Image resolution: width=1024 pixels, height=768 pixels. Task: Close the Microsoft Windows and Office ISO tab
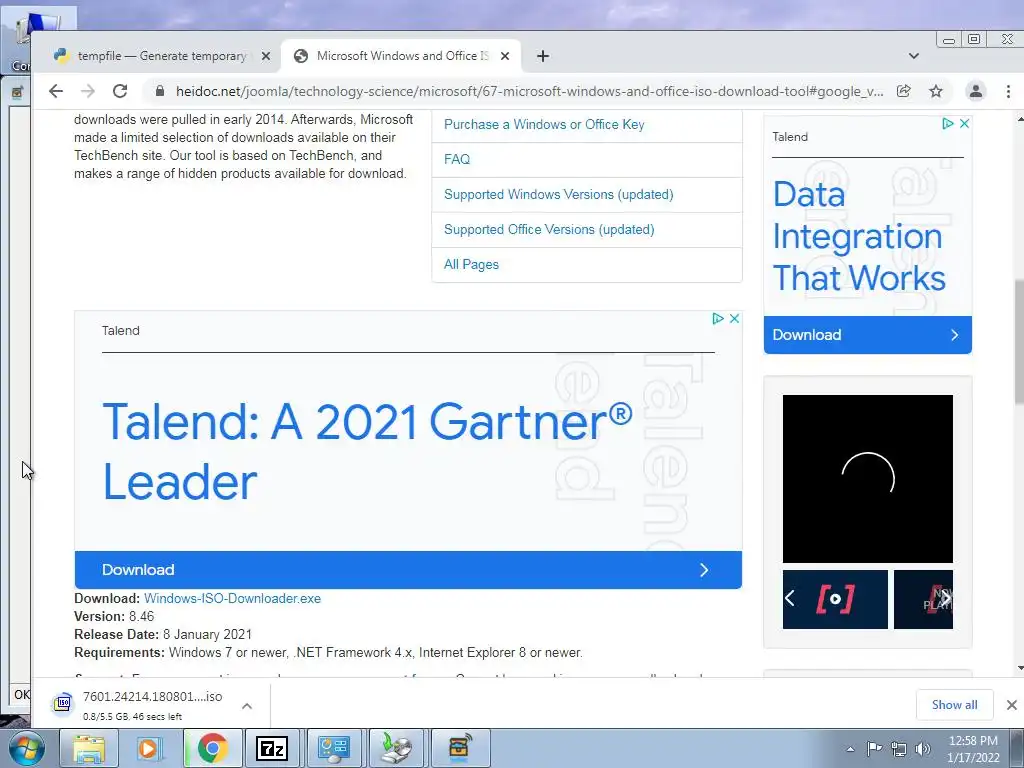[x=505, y=56]
